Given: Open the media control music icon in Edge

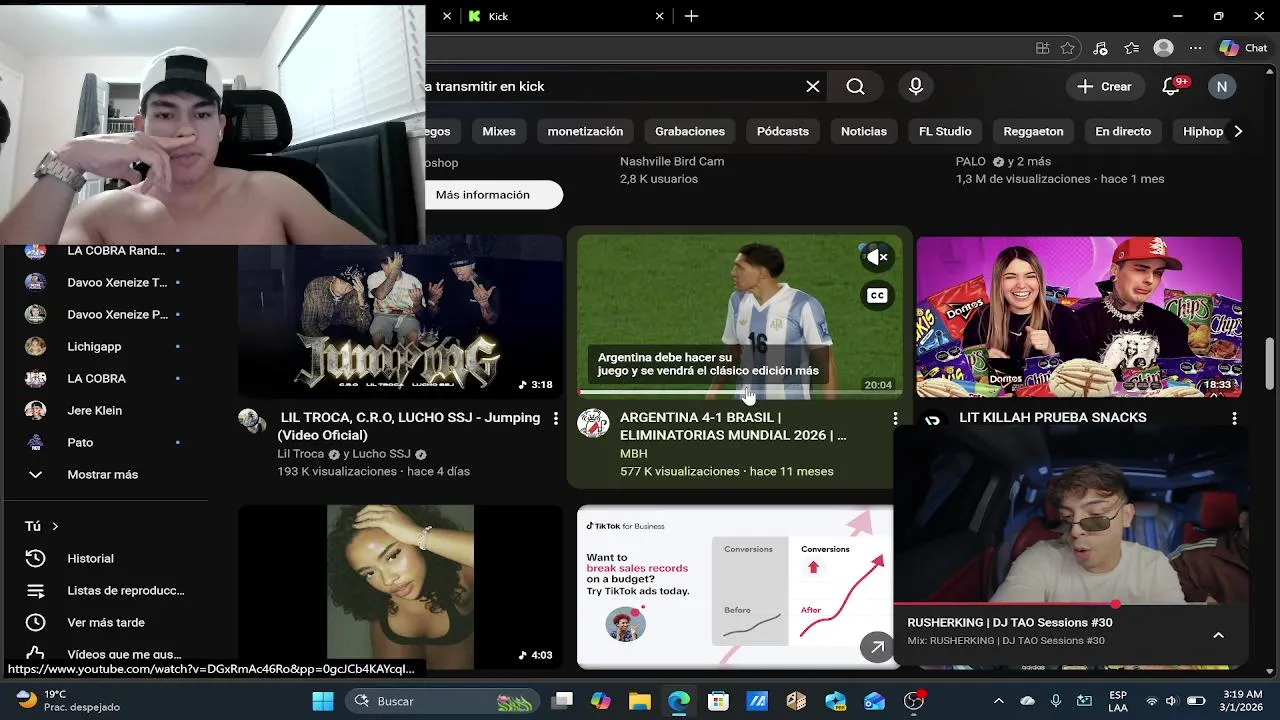Looking at the screenshot, I should [1100, 48].
